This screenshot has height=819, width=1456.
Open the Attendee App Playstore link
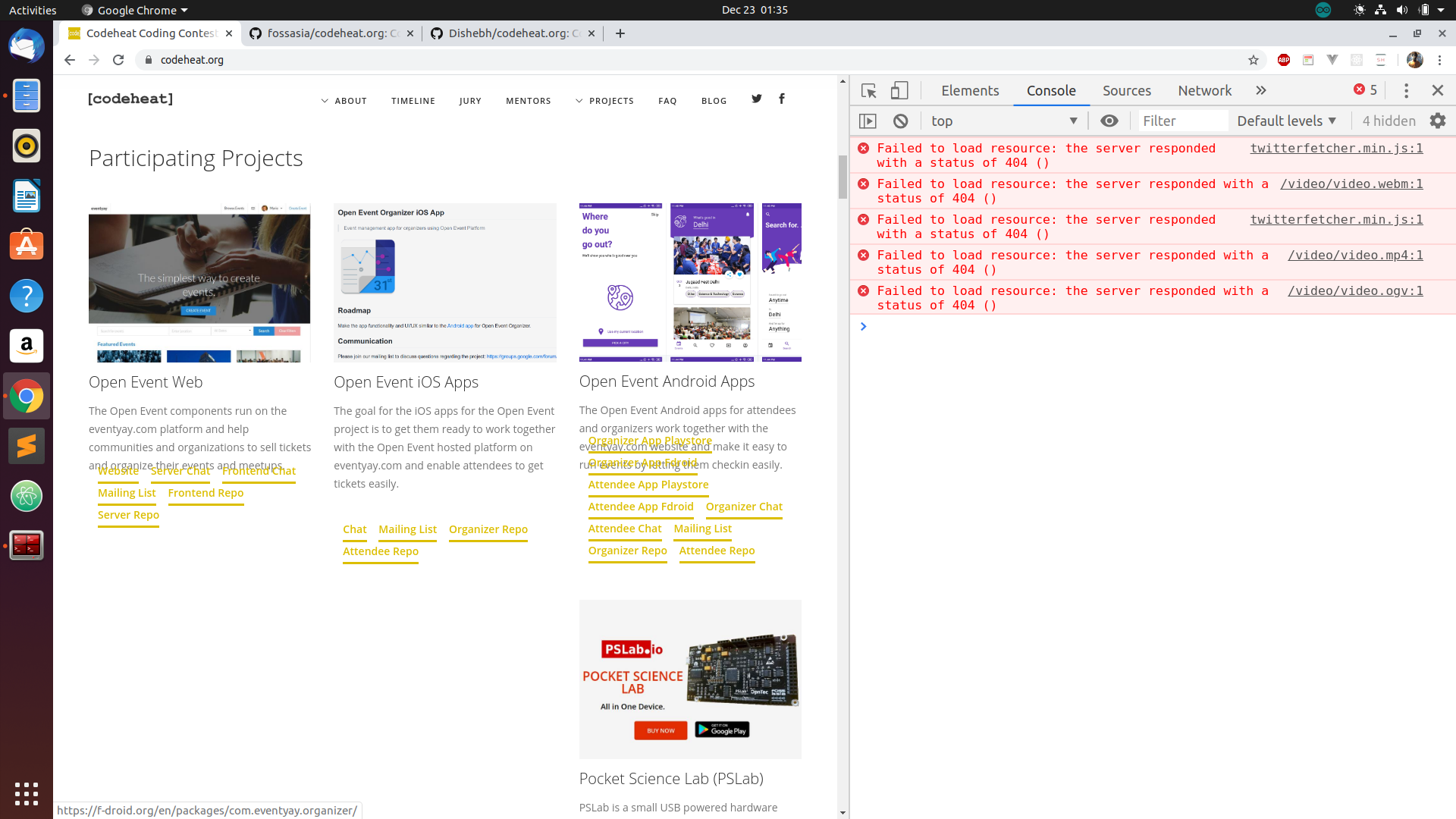pos(648,485)
